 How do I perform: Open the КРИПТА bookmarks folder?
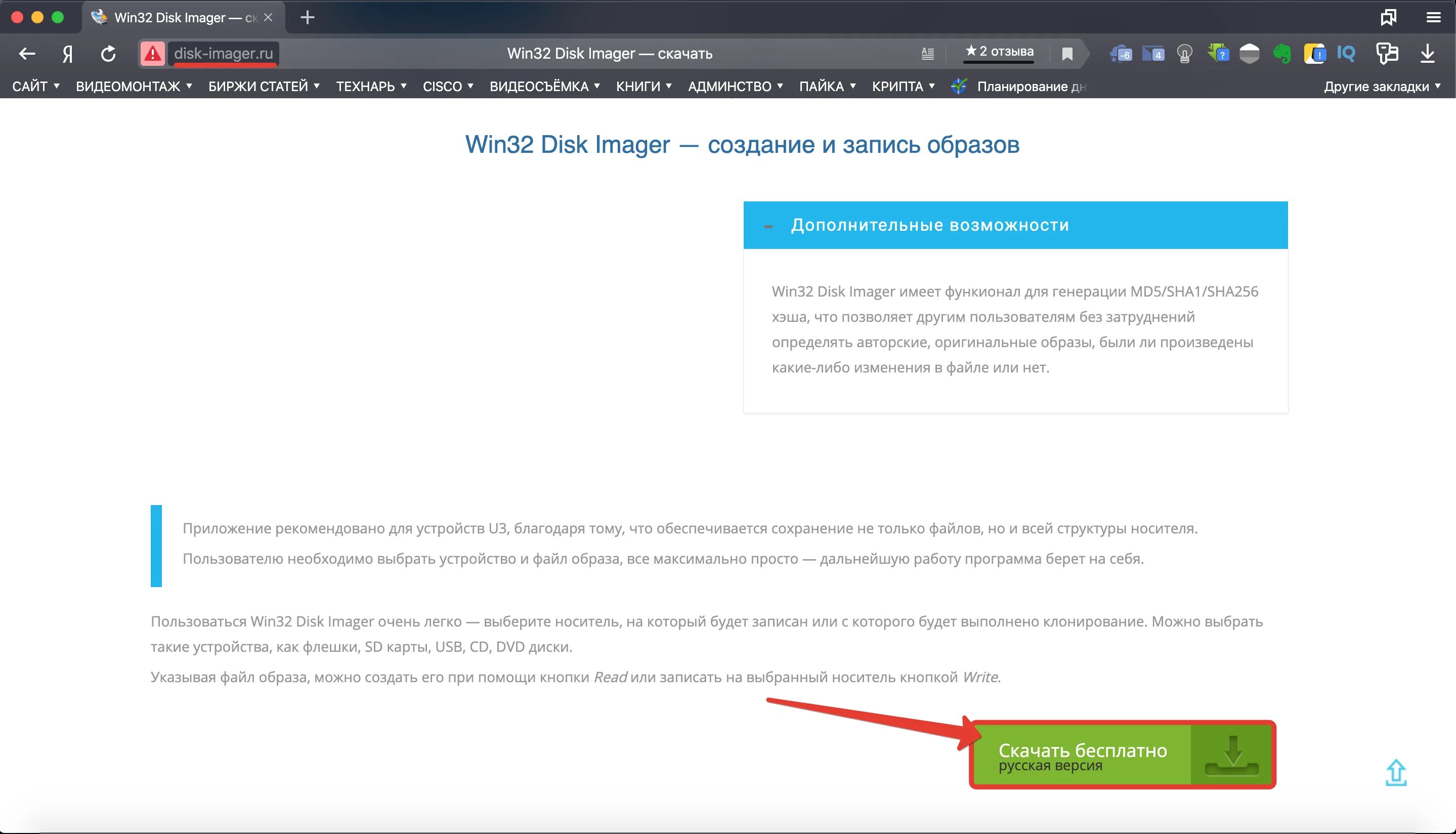coord(903,87)
